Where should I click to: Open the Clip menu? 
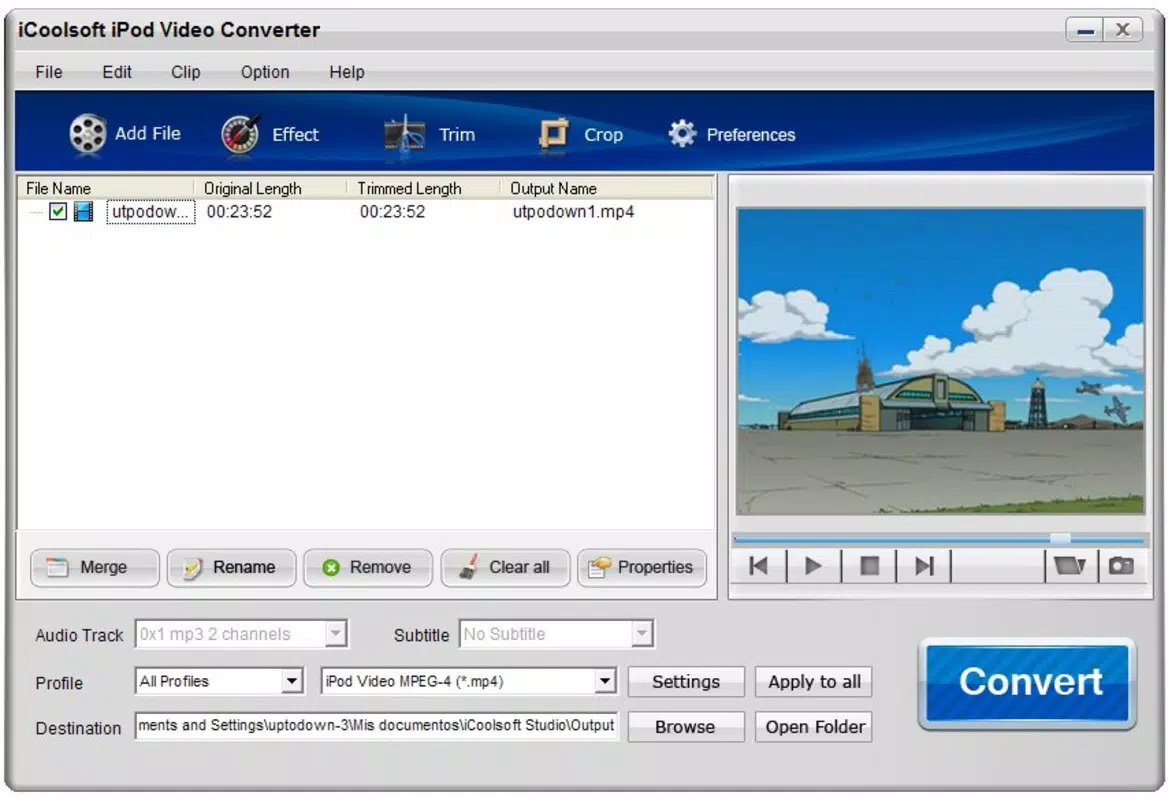pyautogui.click(x=185, y=72)
